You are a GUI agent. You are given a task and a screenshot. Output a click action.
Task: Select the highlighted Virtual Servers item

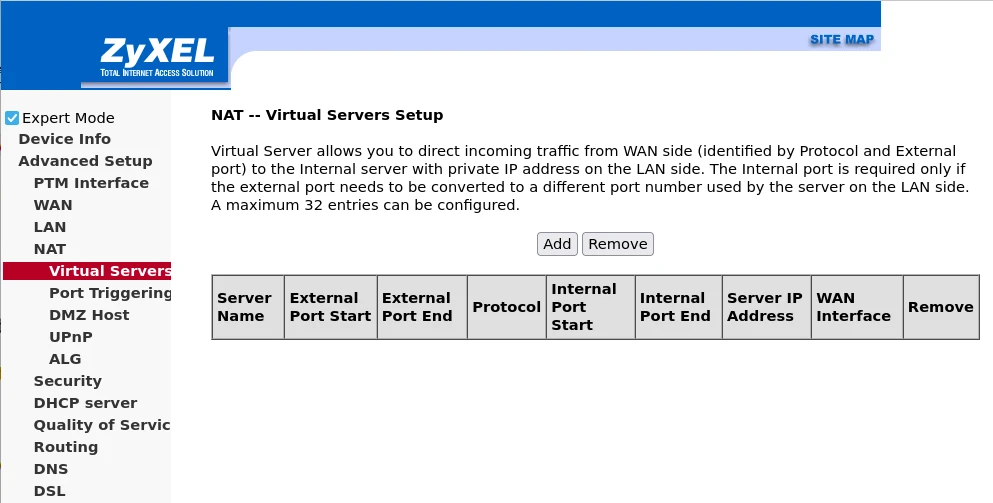[x=109, y=271]
